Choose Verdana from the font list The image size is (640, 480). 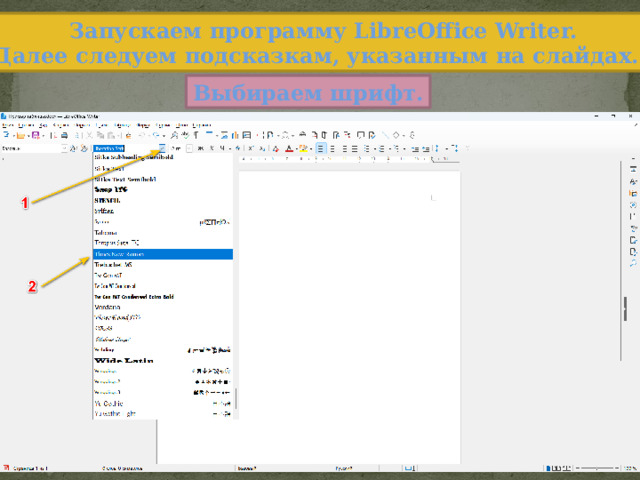(163, 307)
